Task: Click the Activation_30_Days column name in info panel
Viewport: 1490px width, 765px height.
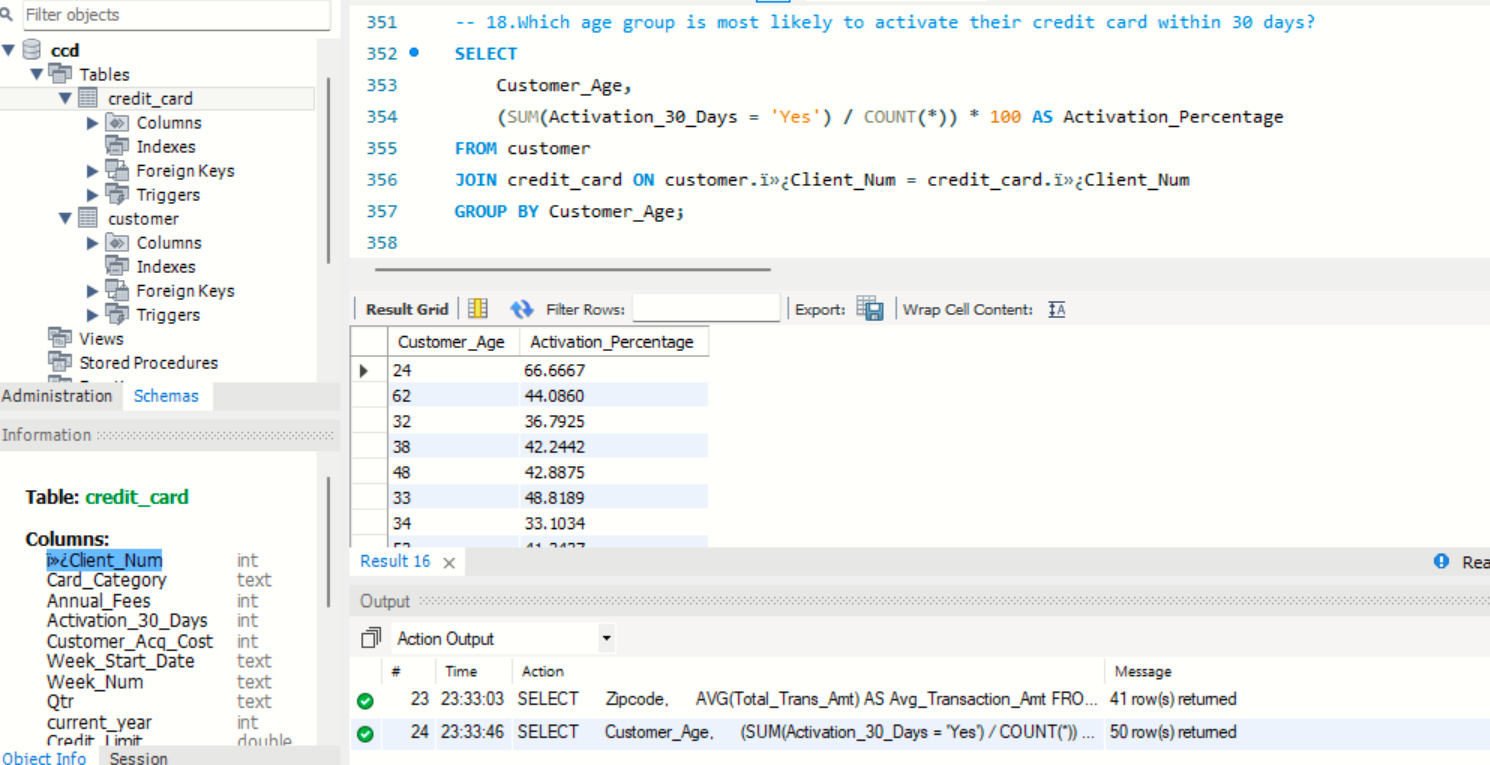Action: pyautogui.click(x=127, y=621)
